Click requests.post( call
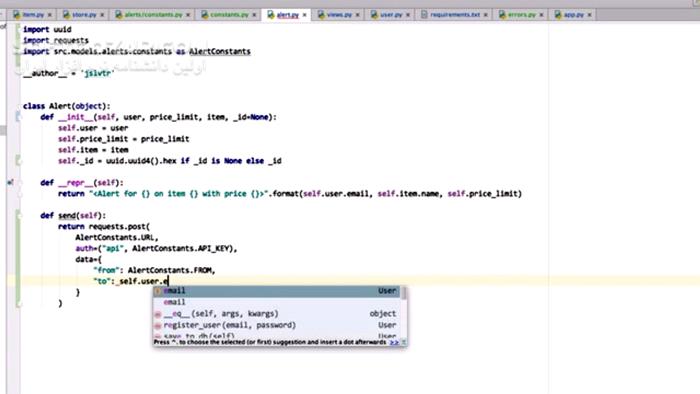 point(119,227)
